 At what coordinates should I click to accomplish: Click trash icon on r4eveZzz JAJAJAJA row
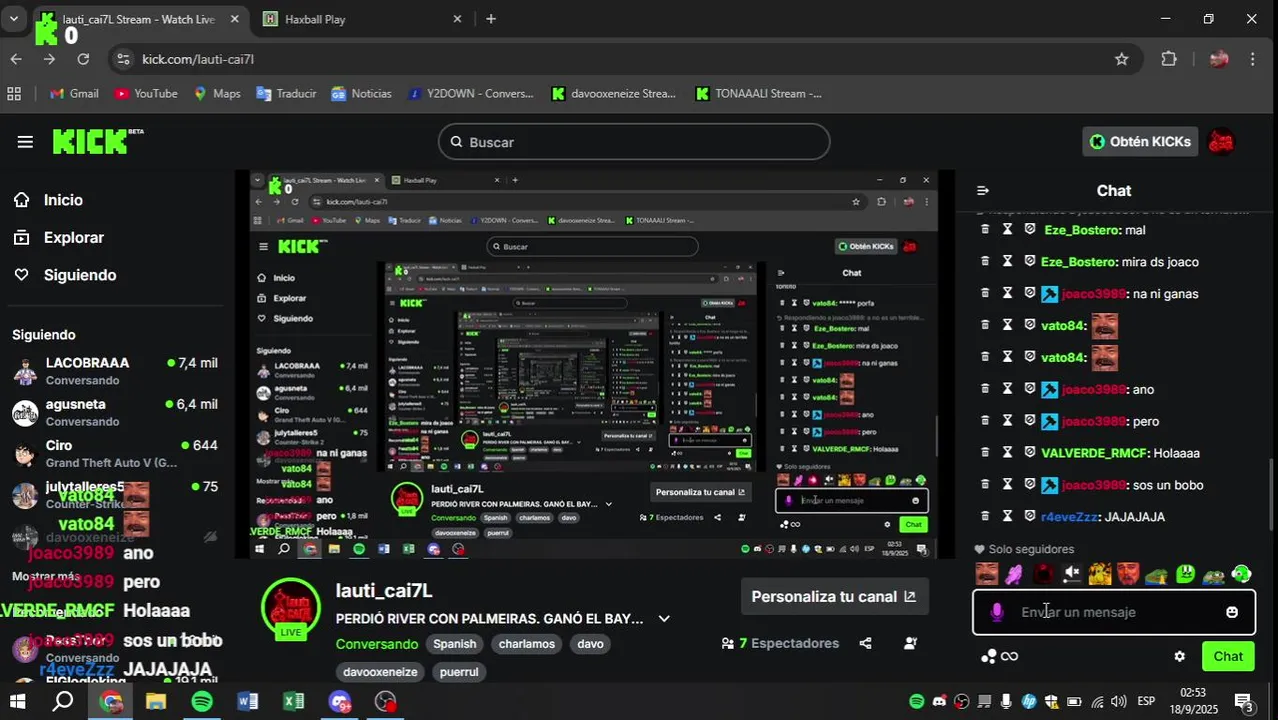tap(983, 516)
